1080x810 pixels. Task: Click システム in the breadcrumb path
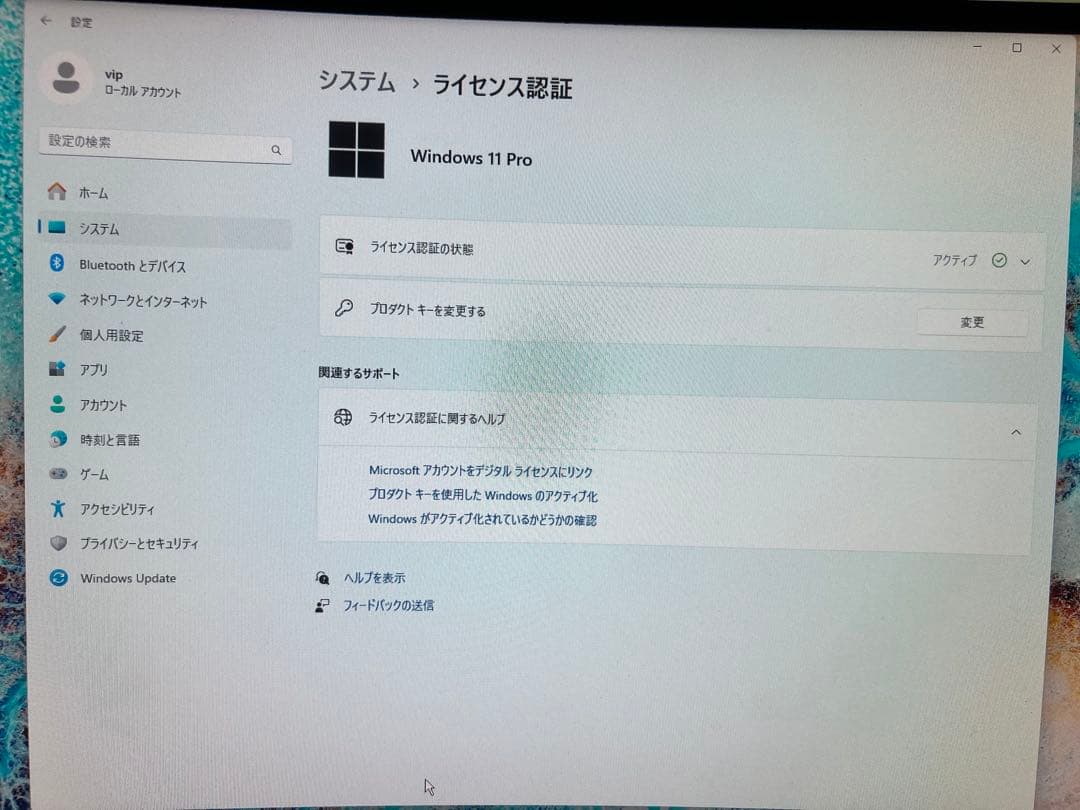tap(356, 84)
